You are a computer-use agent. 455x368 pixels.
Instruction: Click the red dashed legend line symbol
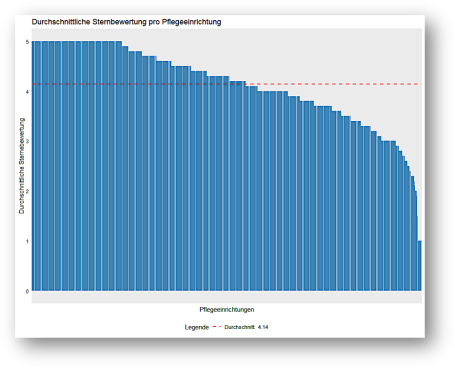217,327
